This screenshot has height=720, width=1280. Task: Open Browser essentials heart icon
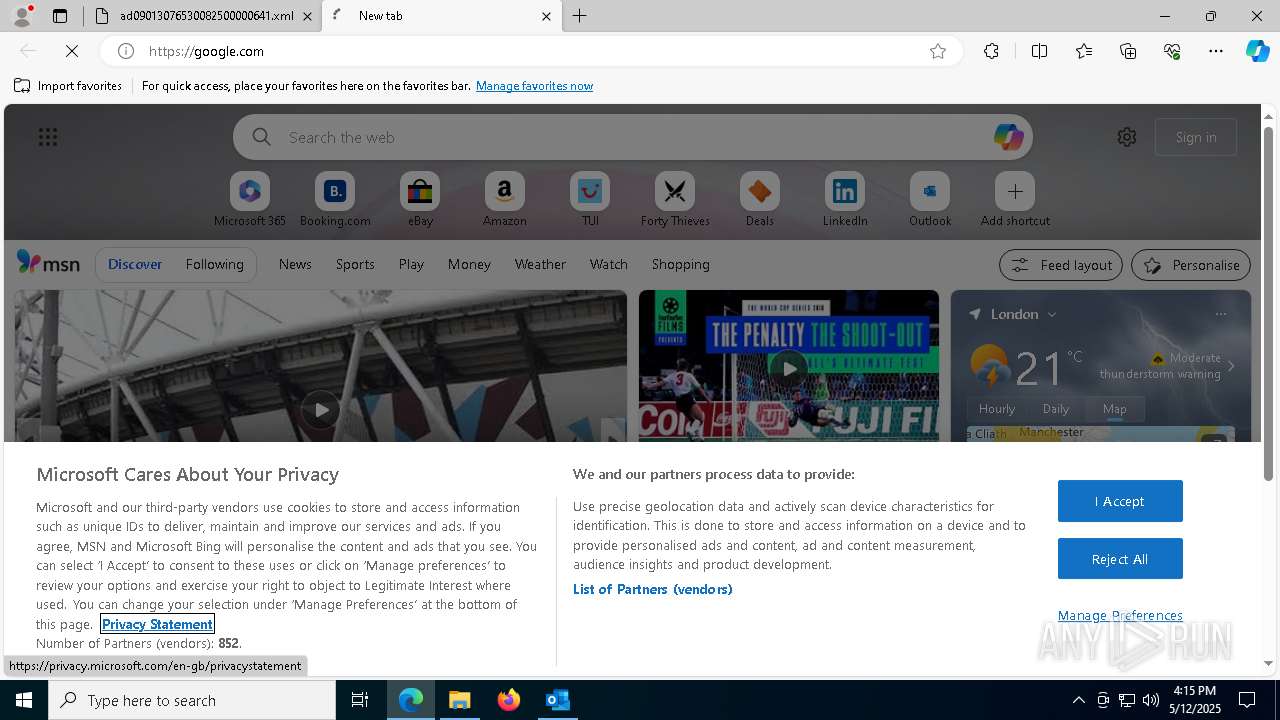pyautogui.click(x=1172, y=51)
